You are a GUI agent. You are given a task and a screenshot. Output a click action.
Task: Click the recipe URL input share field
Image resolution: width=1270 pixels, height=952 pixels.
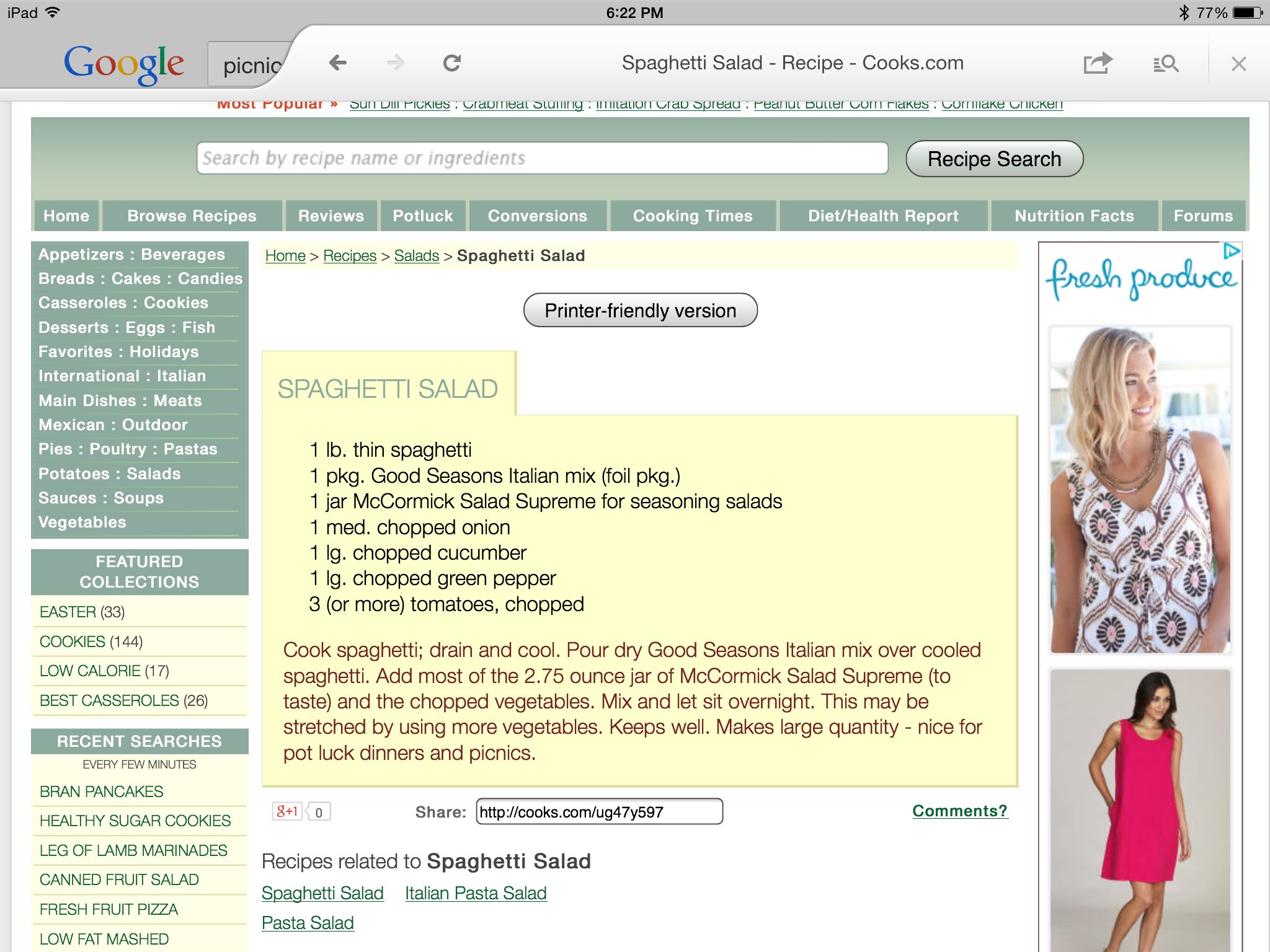597,810
